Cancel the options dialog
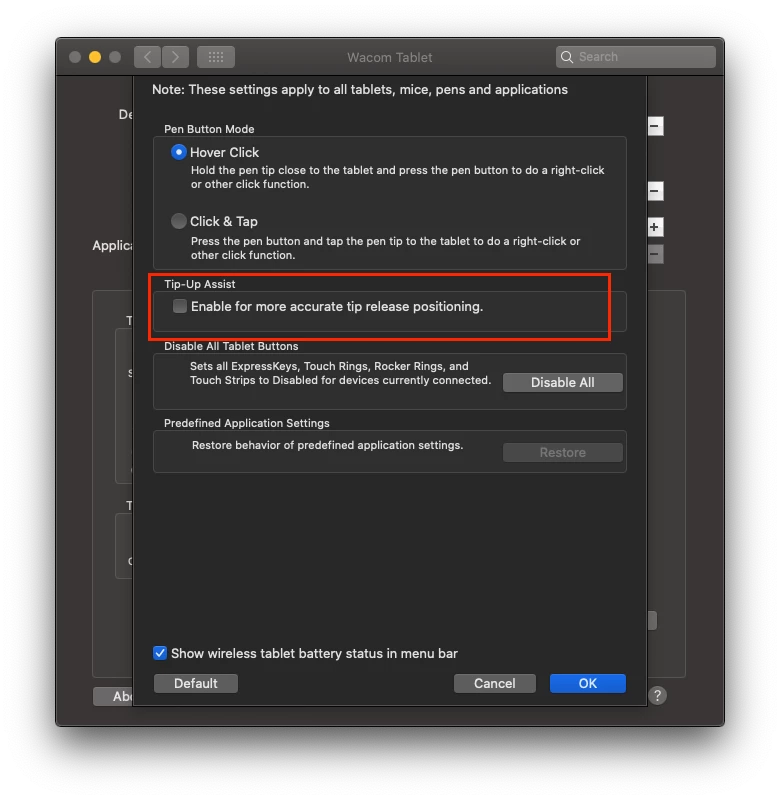Image resolution: width=780 pixels, height=800 pixels. click(x=494, y=683)
